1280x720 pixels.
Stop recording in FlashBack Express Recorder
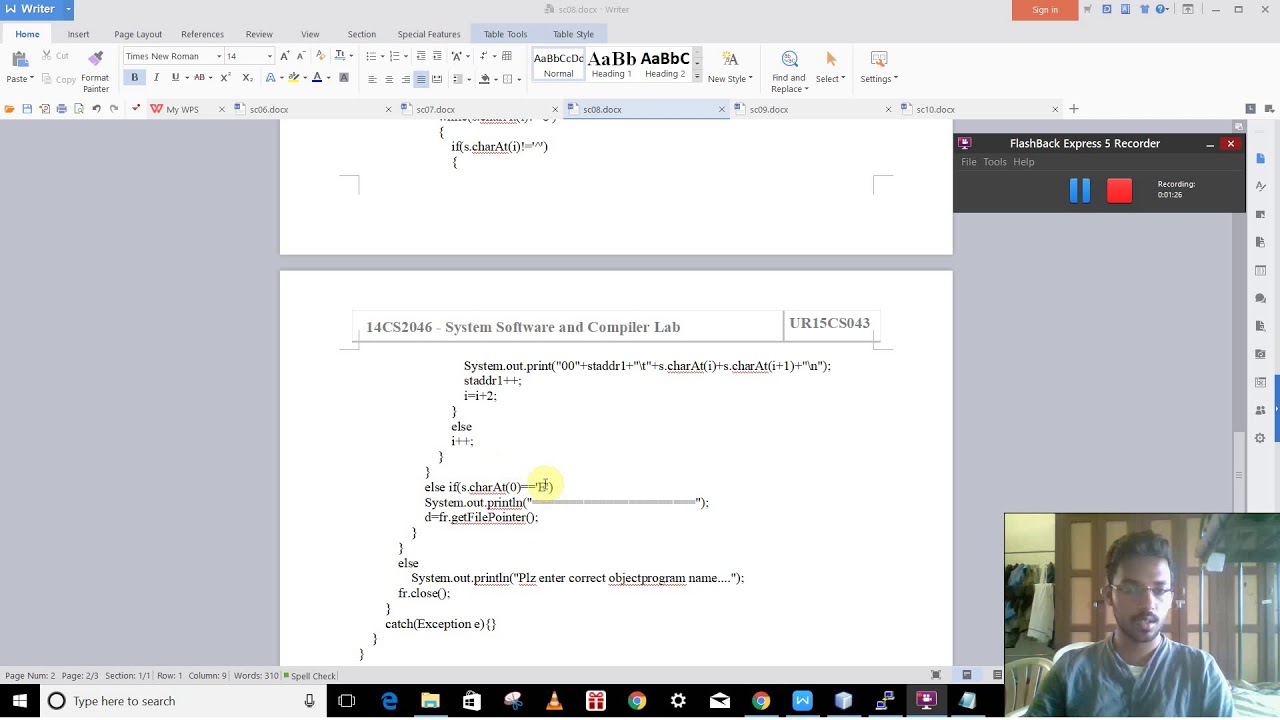pyautogui.click(x=1119, y=190)
